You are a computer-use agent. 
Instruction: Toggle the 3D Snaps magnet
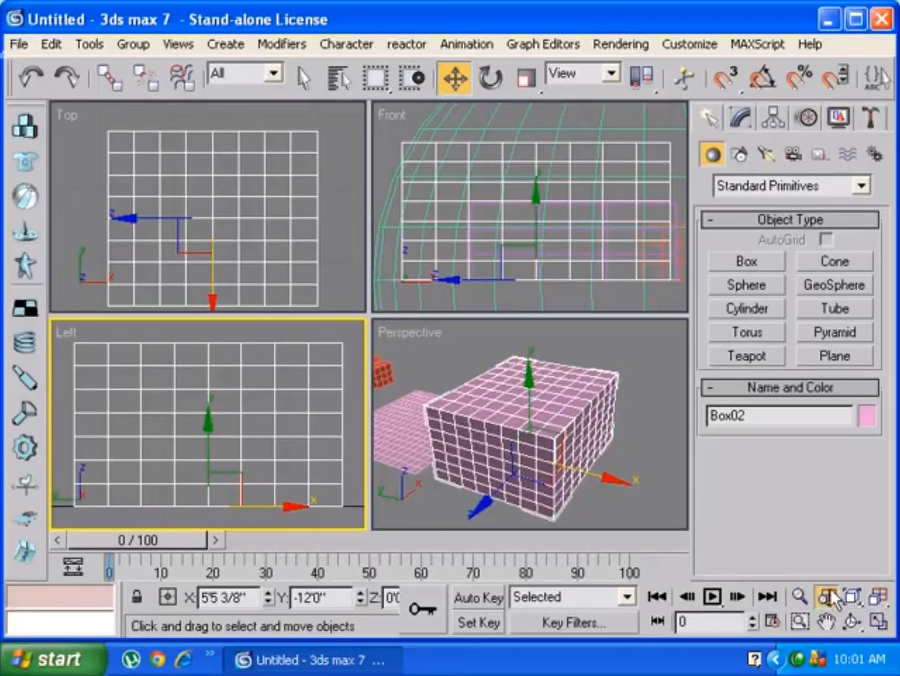point(725,78)
